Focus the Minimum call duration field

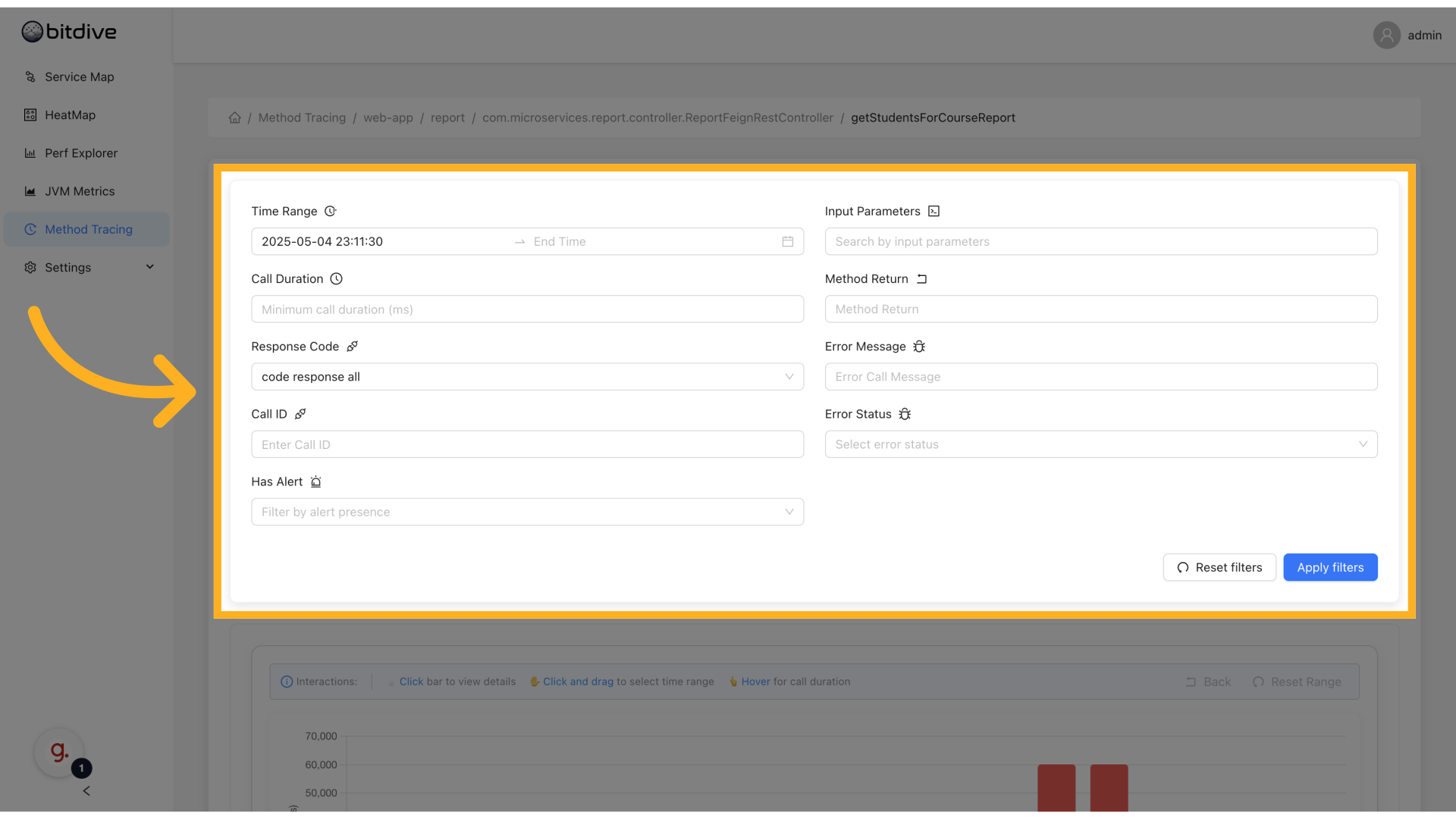click(527, 309)
